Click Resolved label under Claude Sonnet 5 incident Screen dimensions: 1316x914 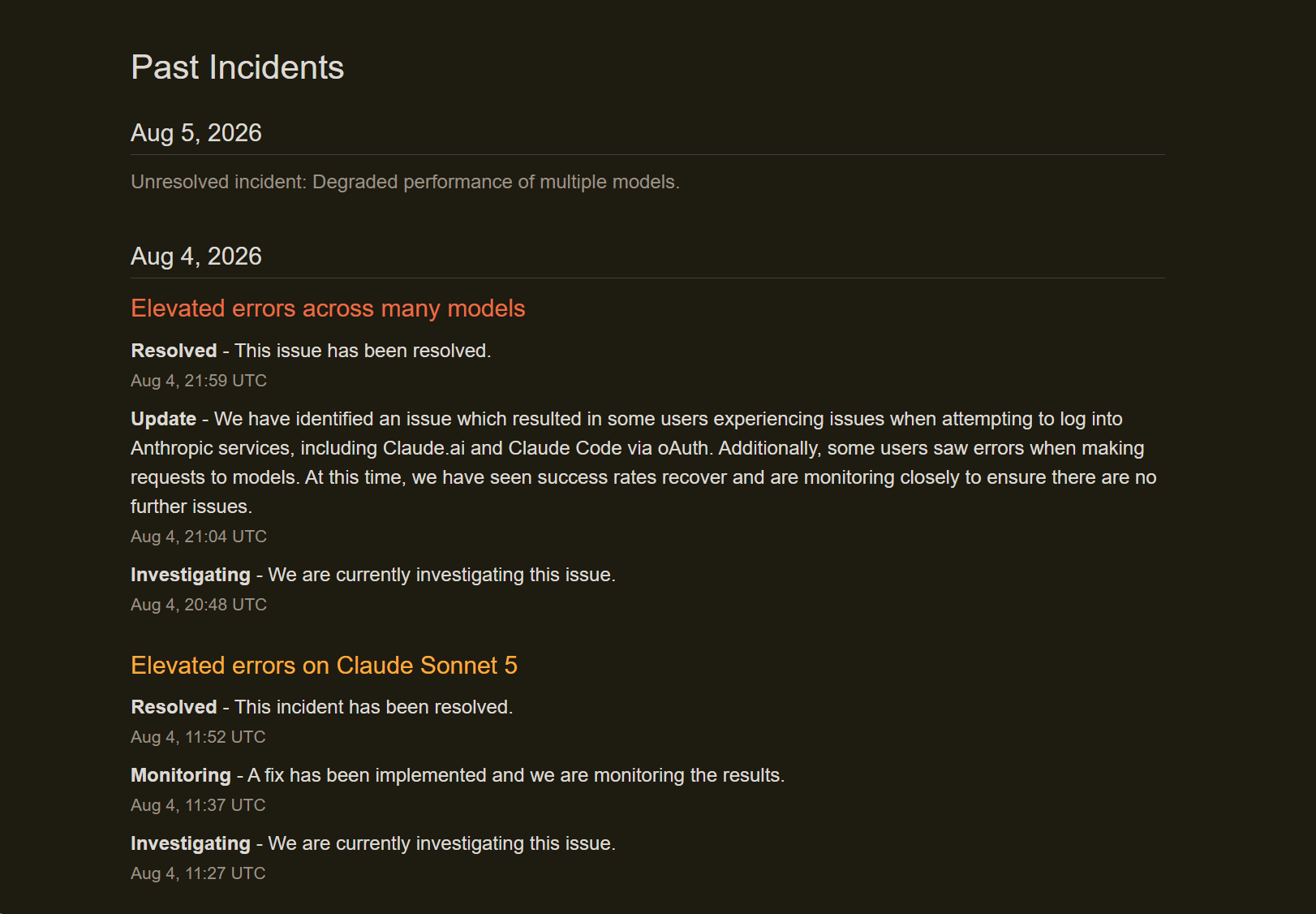(x=174, y=707)
